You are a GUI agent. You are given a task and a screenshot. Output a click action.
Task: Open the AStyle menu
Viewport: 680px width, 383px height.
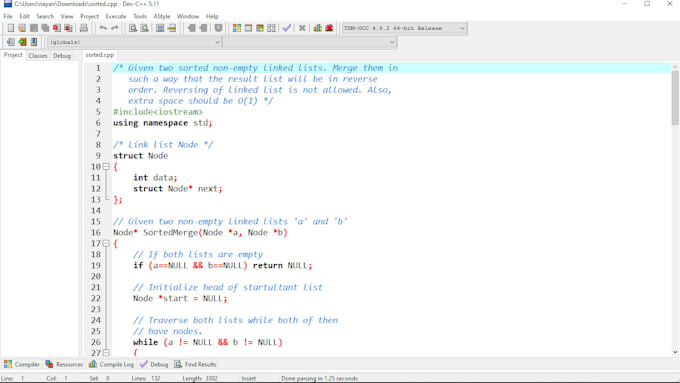[x=162, y=16]
